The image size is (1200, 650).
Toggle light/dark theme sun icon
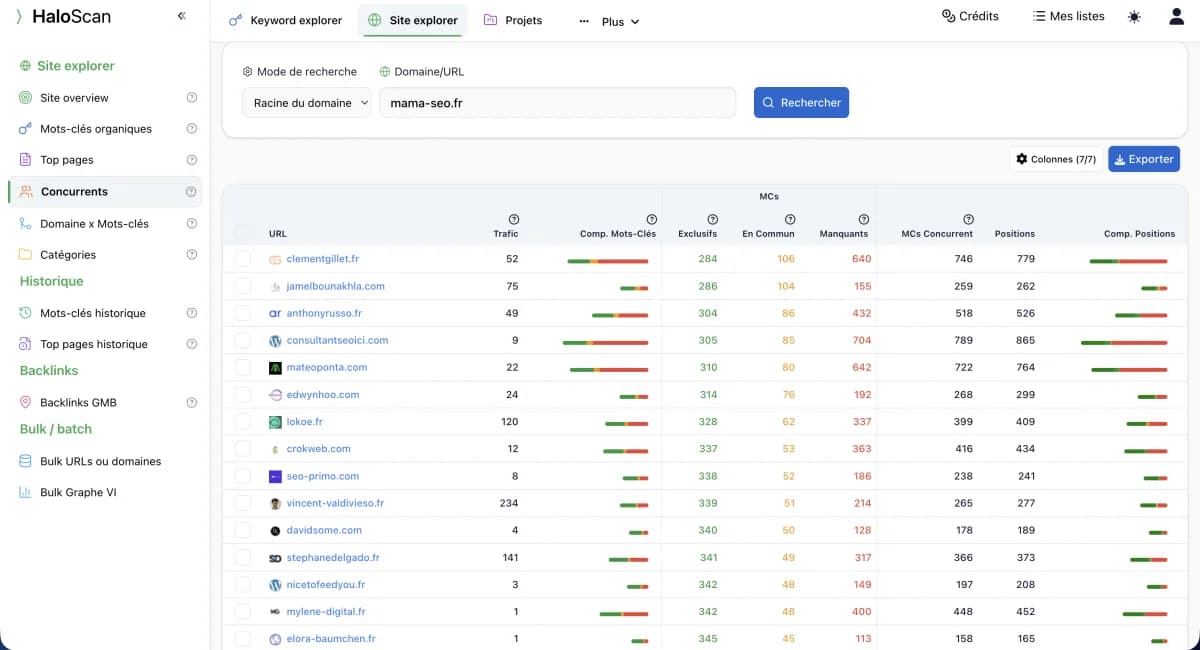pyautogui.click(x=1133, y=17)
